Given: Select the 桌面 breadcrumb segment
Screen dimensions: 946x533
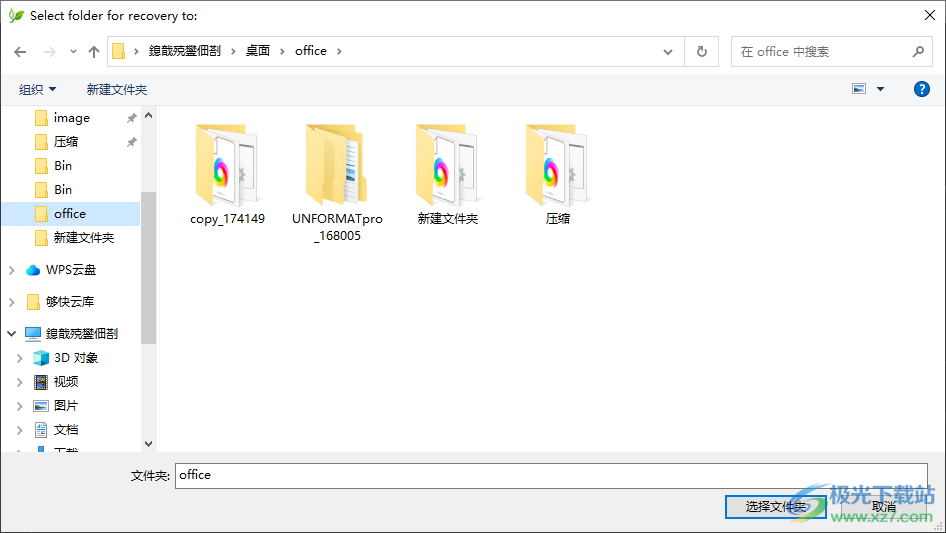Looking at the screenshot, I should [258, 51].
